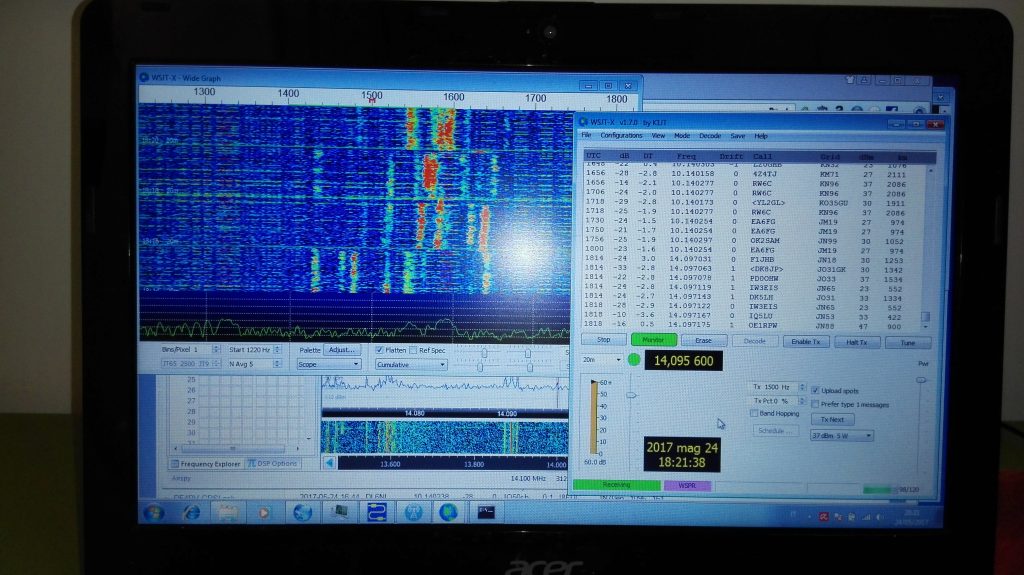The width and height of the screenshot is (1024, 575).
Task: Open the 20m band dropdown
Action: (x=601, y=359)
